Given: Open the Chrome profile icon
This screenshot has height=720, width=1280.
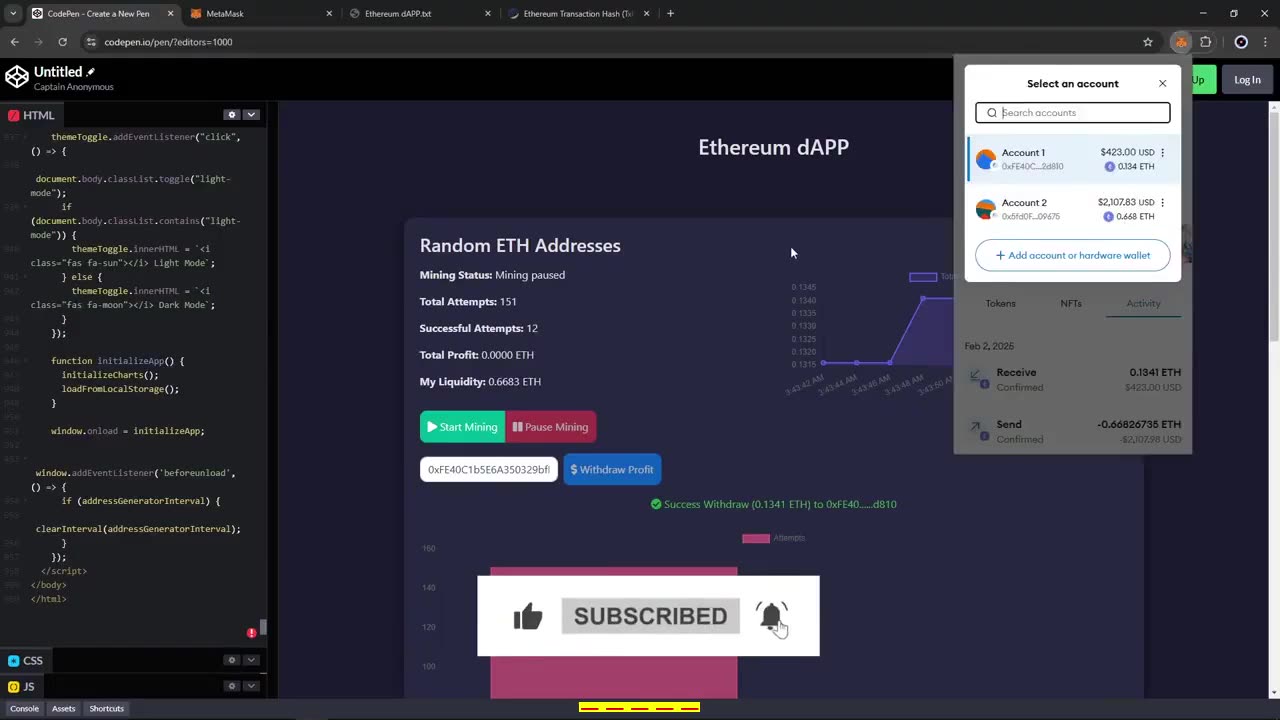Looking at the screenshot, I should click(x=1241, y=42).
